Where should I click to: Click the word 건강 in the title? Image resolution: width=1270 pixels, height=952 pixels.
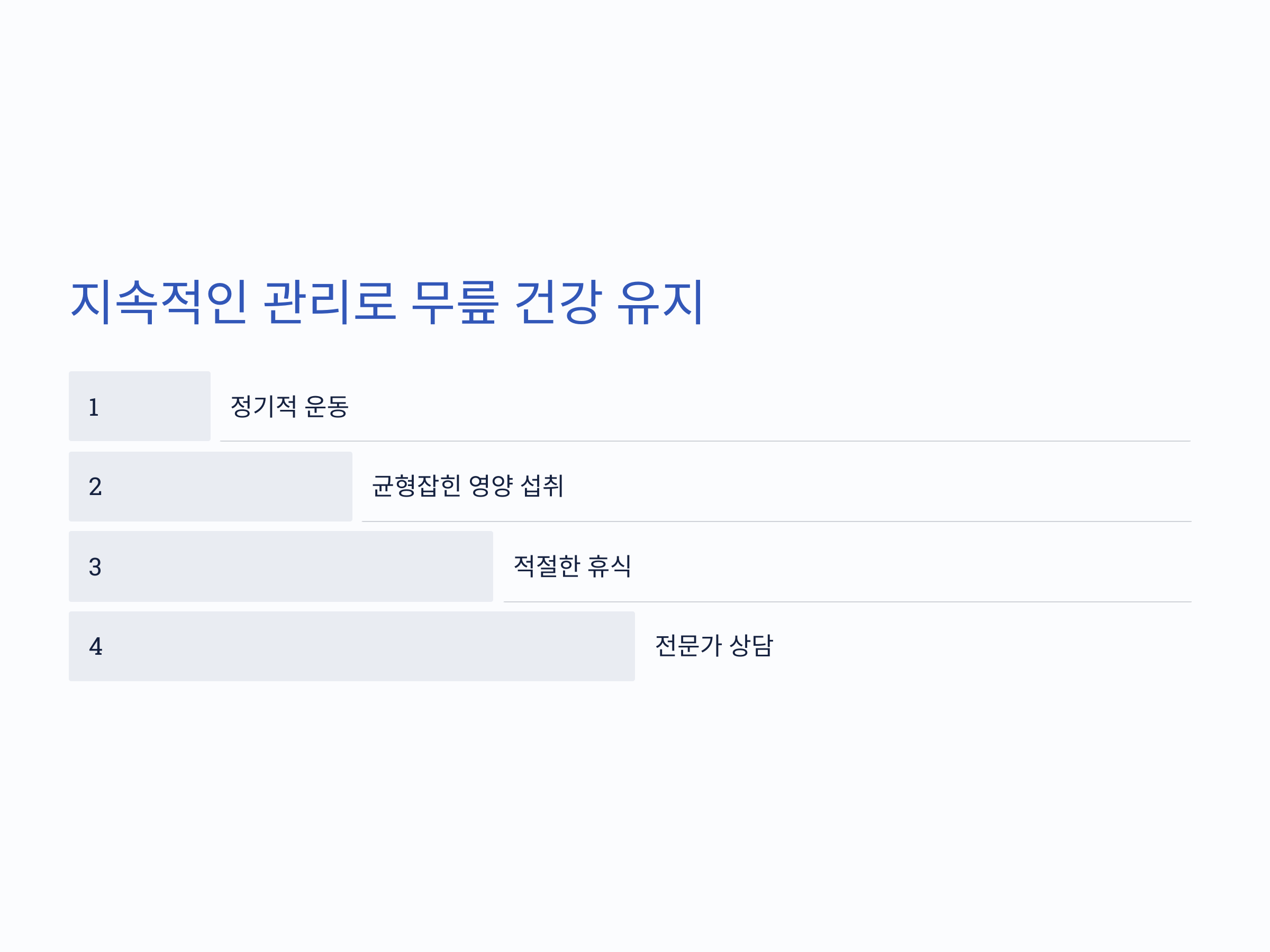[559, 302]
